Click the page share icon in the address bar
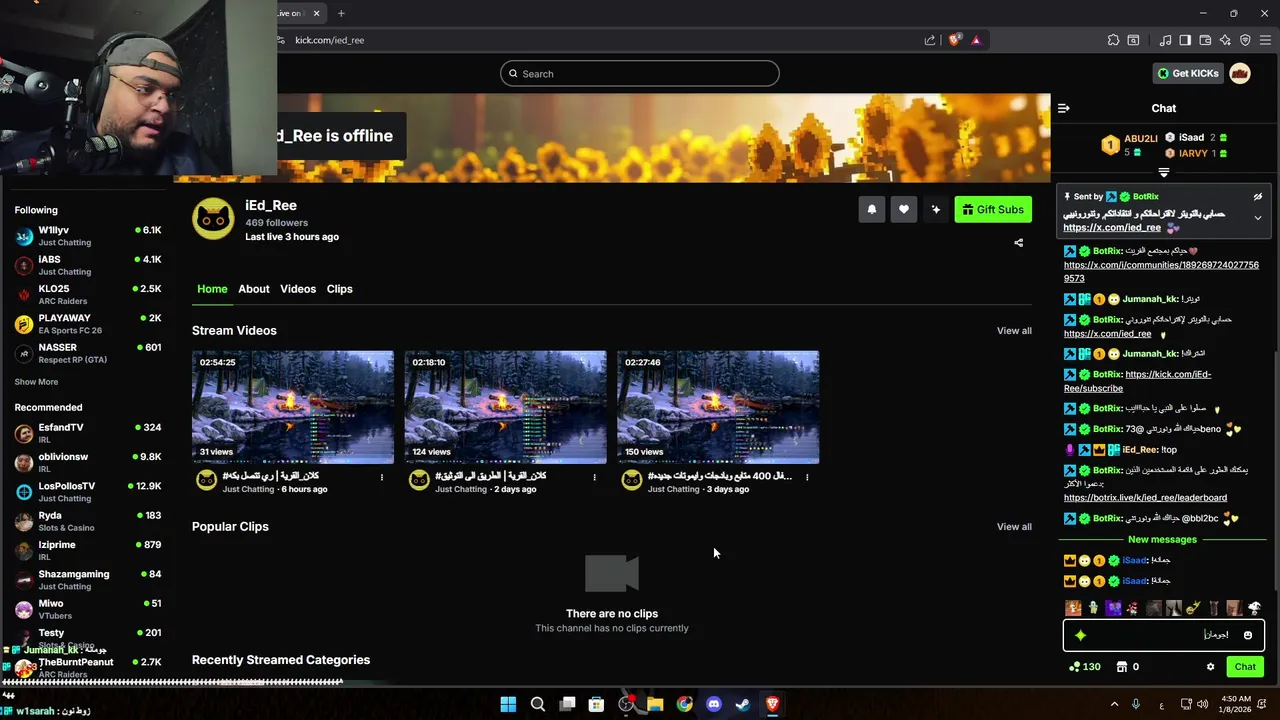Screen dimensions: 1280x720 (x=930, y=40)
